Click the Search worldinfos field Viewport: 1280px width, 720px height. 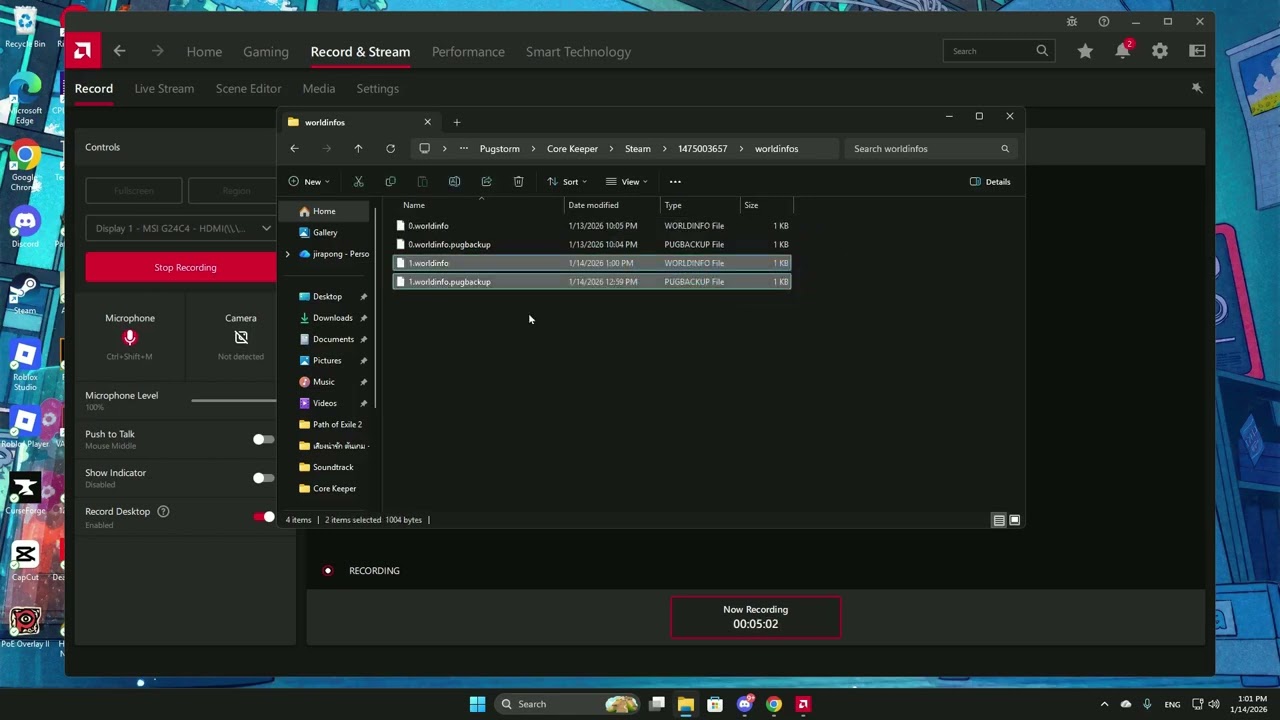click(930, 149)
